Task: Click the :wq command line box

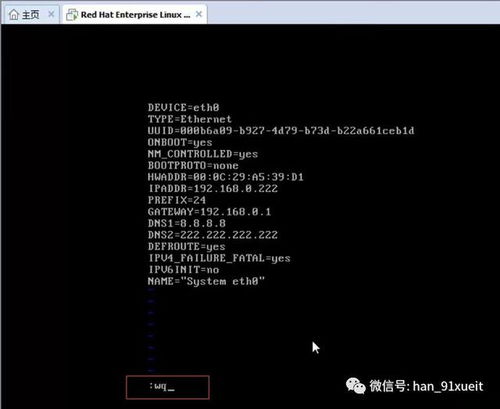Action: pos(168,387)
